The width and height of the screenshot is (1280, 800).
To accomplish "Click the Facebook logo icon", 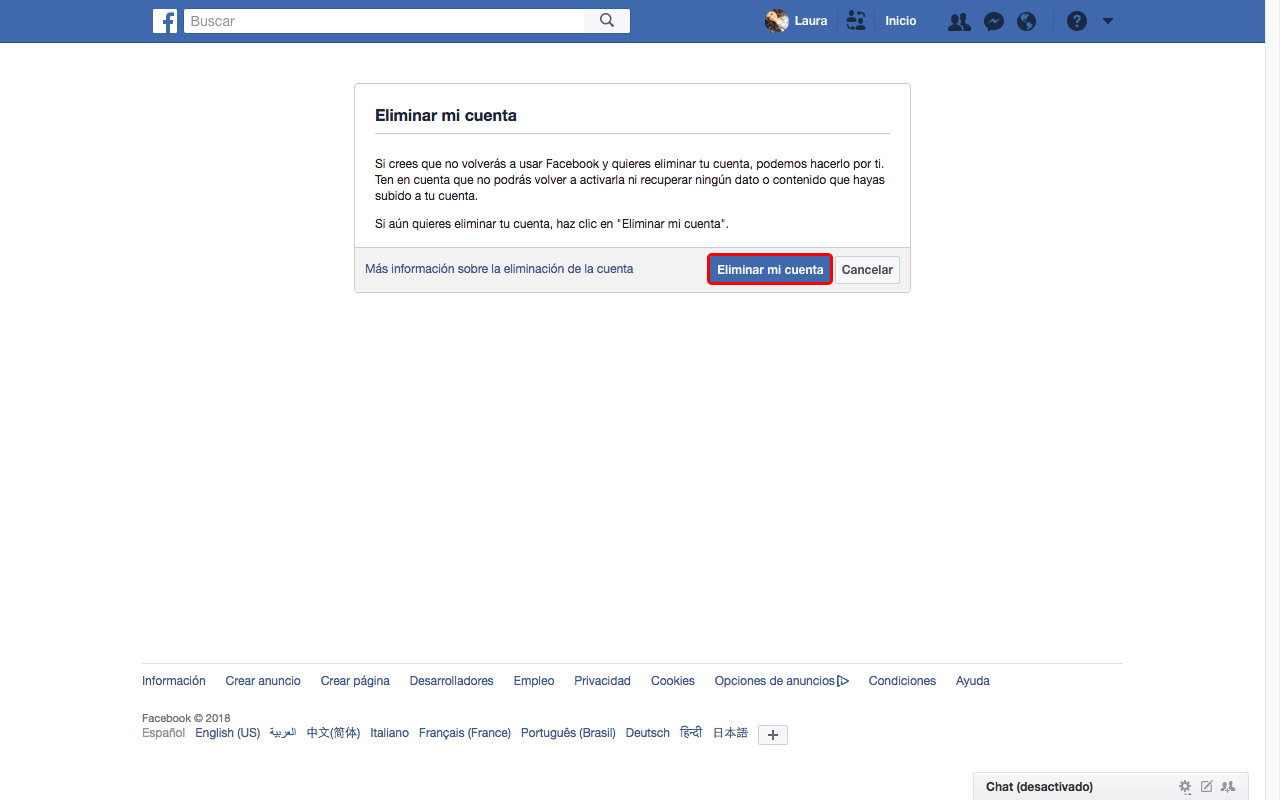I will [165, 21].
